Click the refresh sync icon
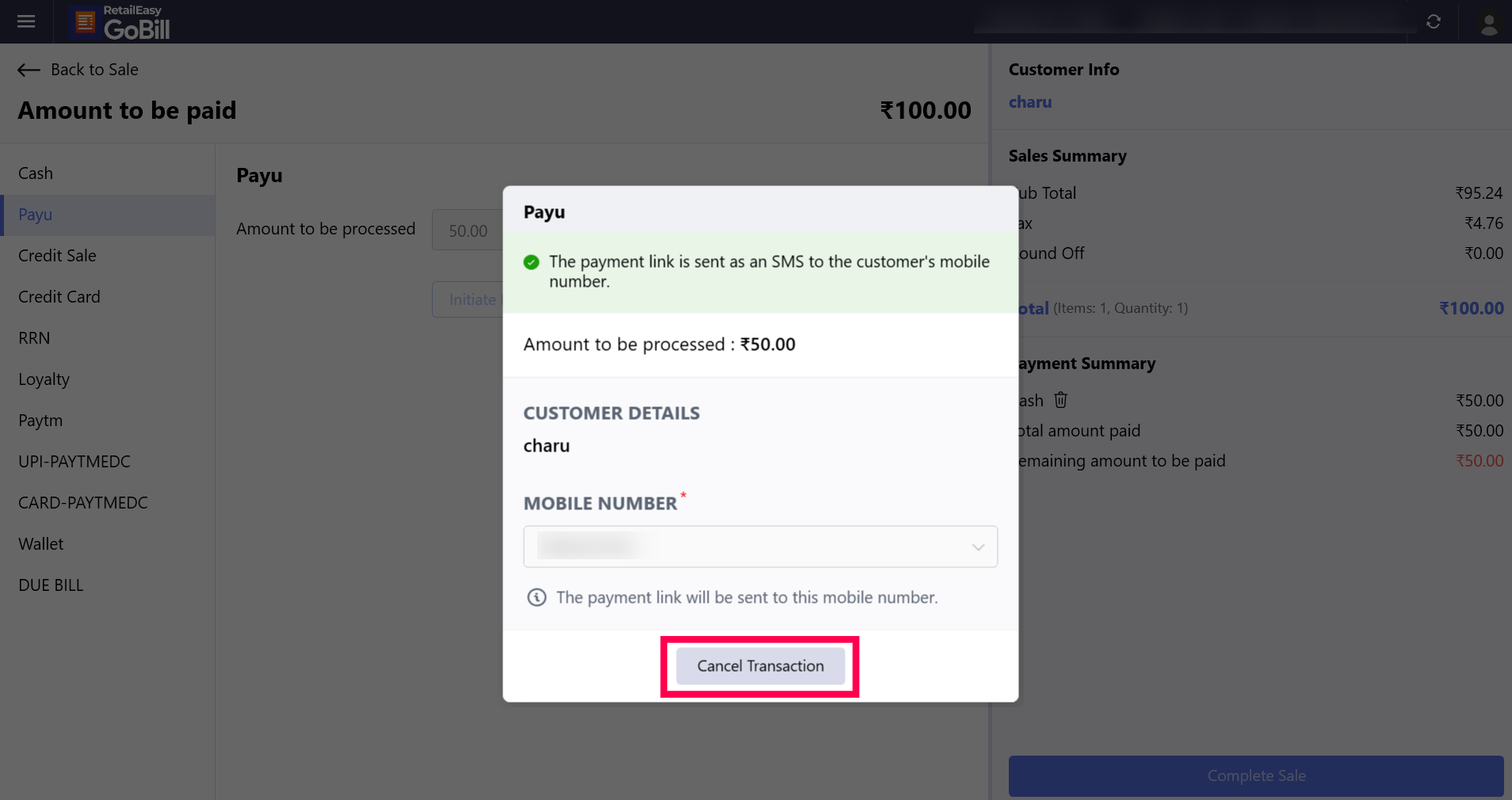Viewport: 1512px width, 800px height. point(1433,21)
